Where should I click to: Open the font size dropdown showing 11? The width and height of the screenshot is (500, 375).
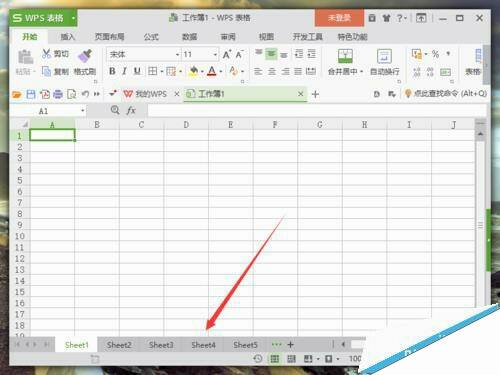(x=215, y=55)
